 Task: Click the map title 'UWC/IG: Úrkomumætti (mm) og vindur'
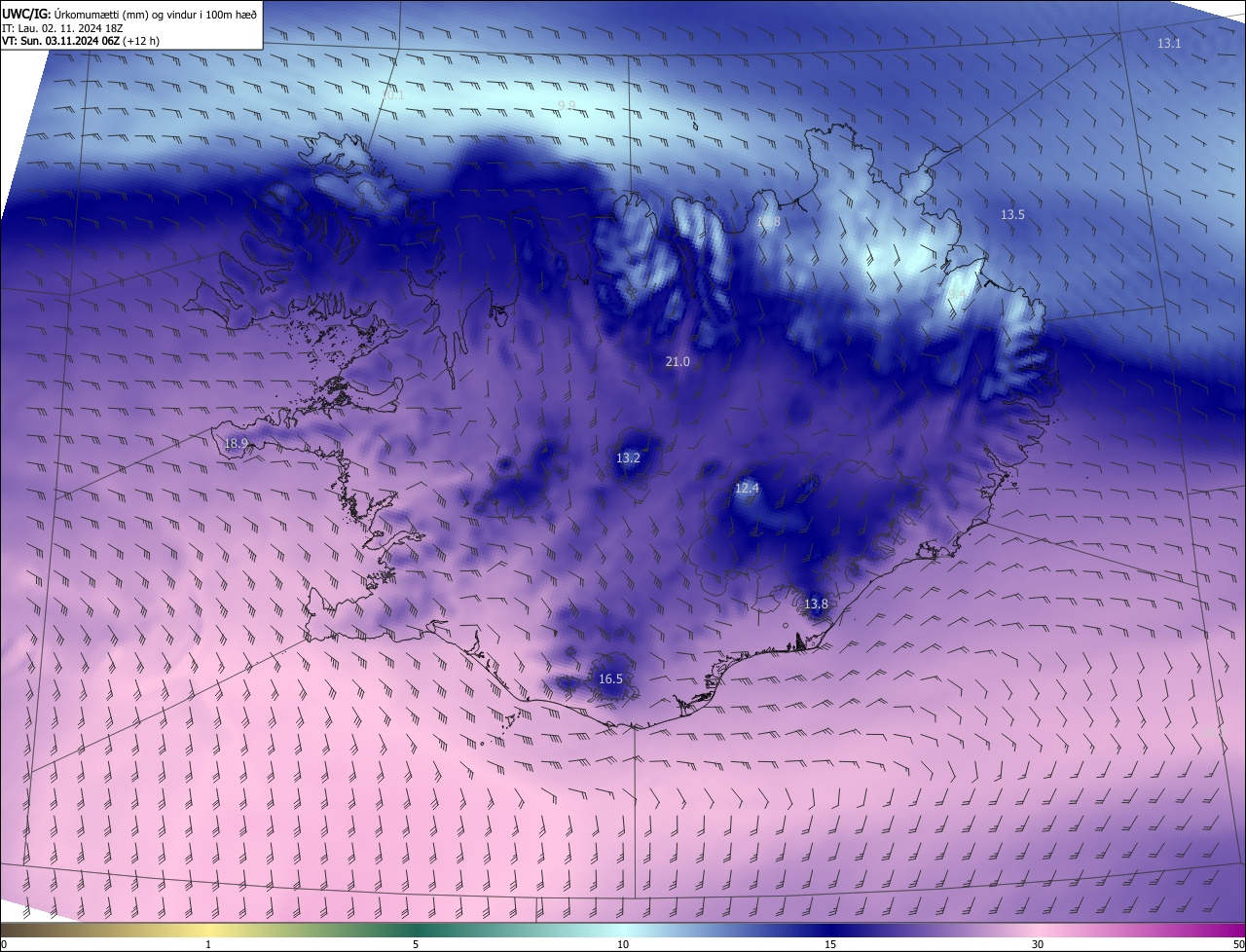click(129, 14)
